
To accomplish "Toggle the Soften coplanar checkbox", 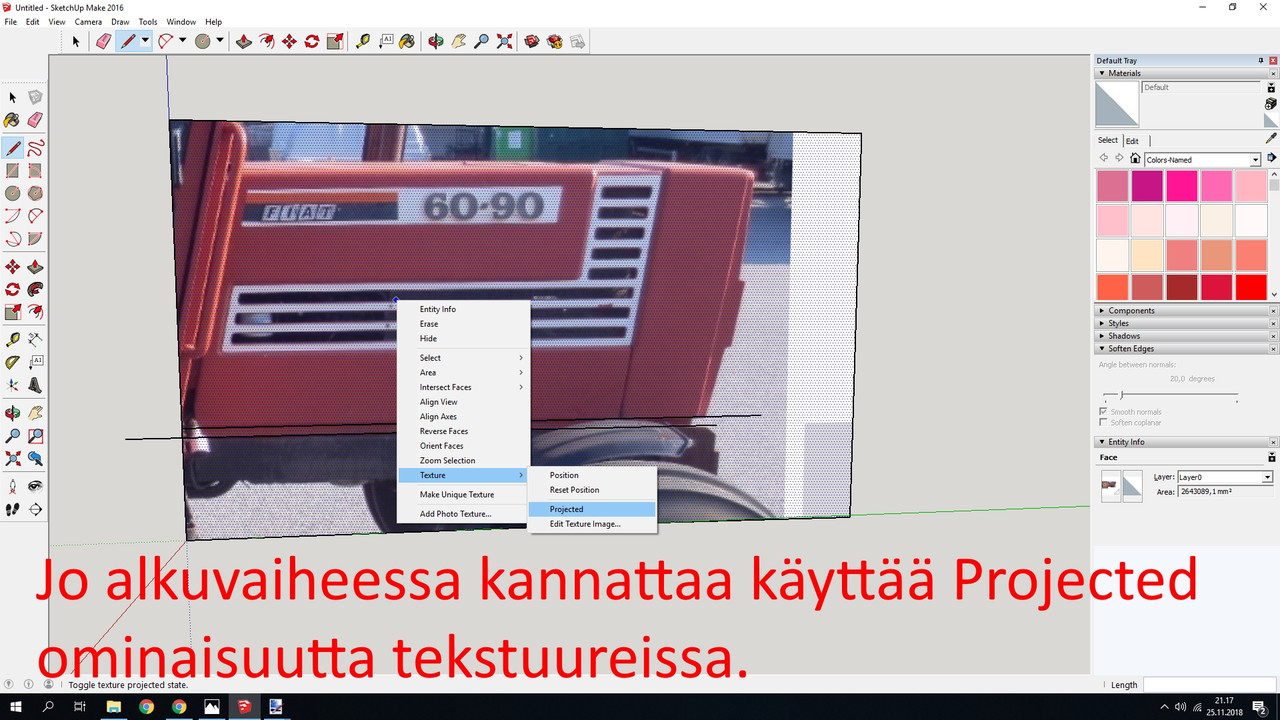I will coord(1103,422).
